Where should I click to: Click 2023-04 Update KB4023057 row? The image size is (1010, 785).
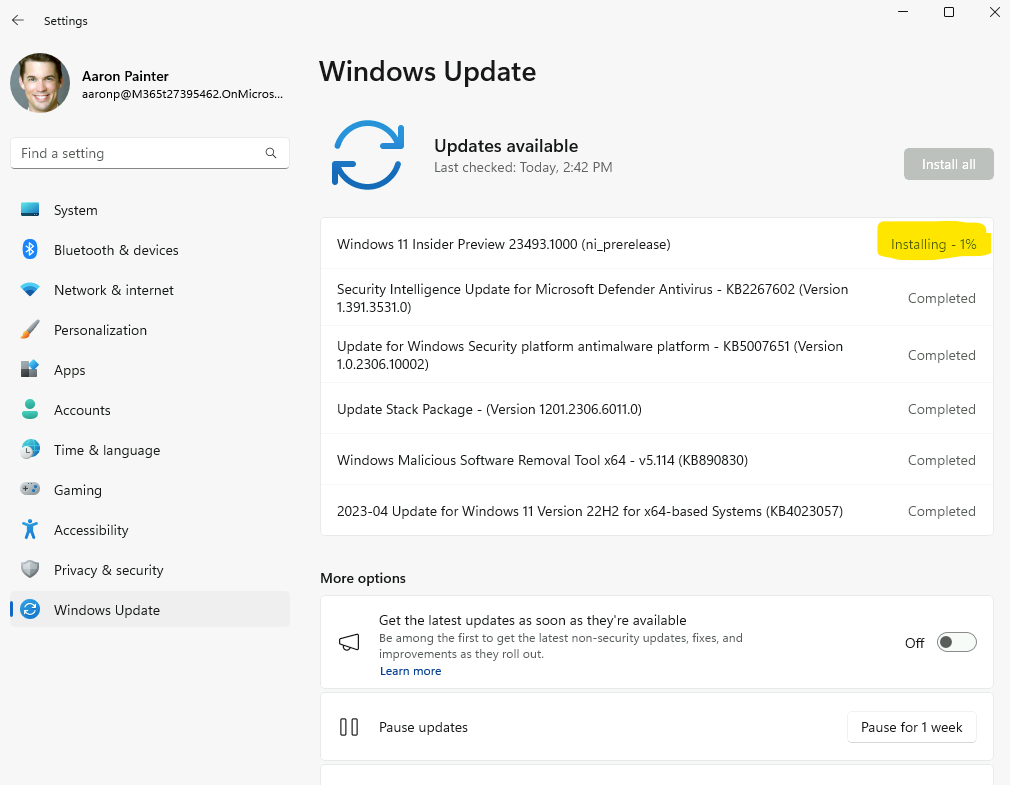point(656,511)
